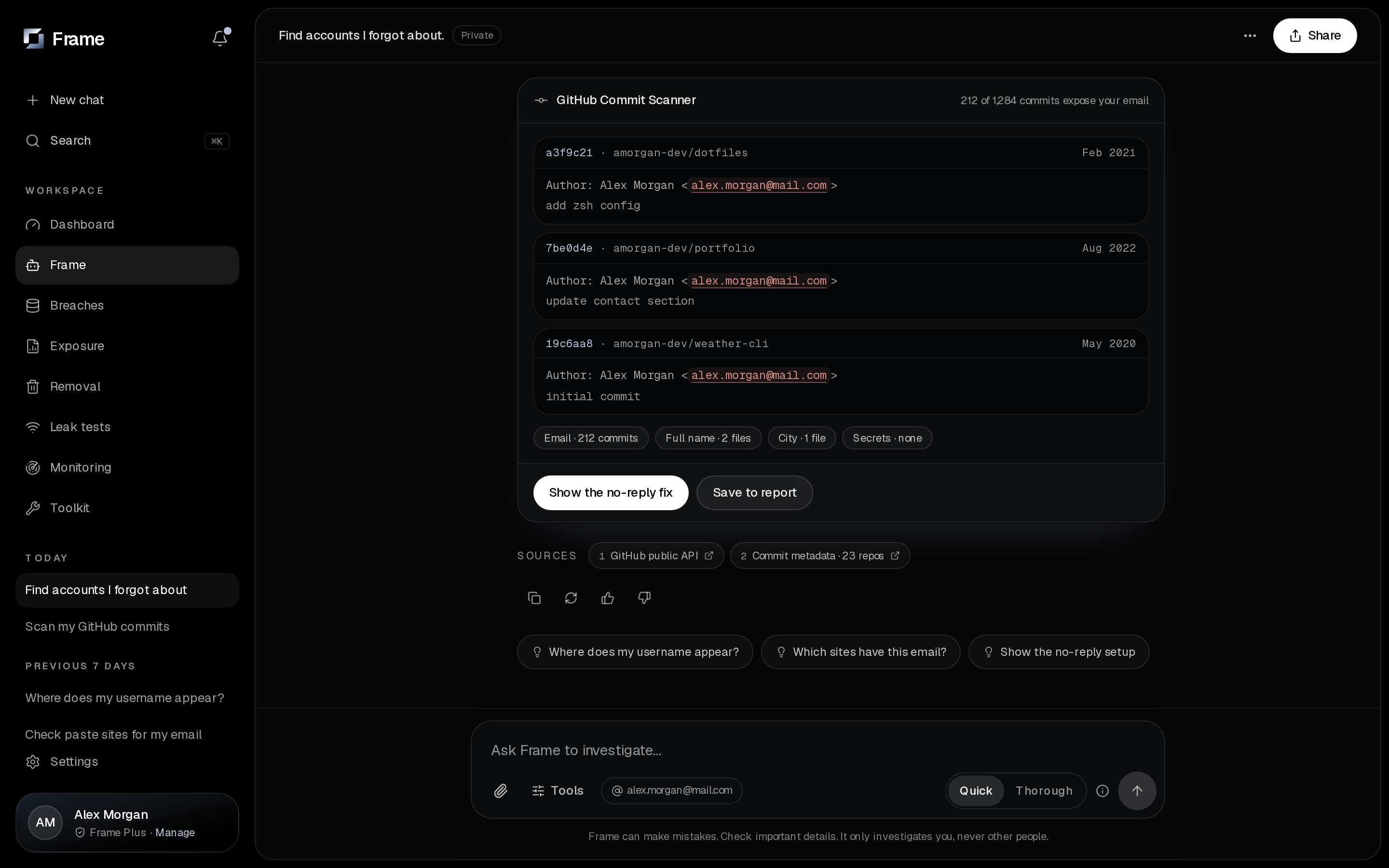Open Search in sidebar
The image size is (1389, 868).
pos(127,141)
